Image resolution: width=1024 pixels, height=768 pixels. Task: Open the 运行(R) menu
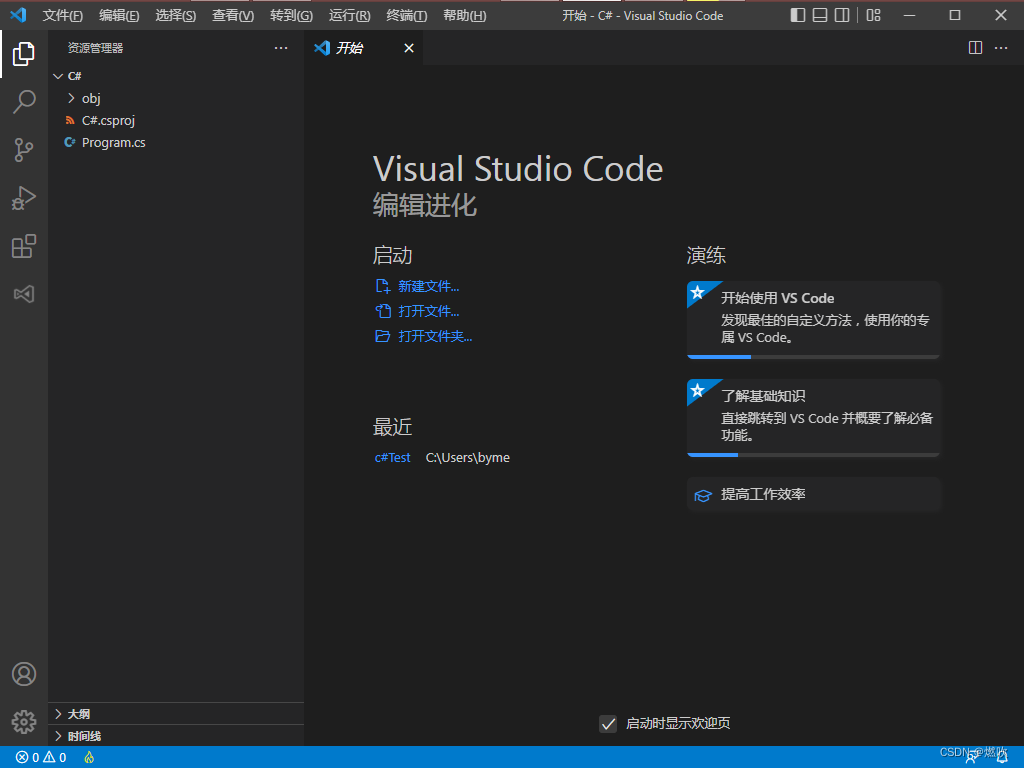pos(349,15)
